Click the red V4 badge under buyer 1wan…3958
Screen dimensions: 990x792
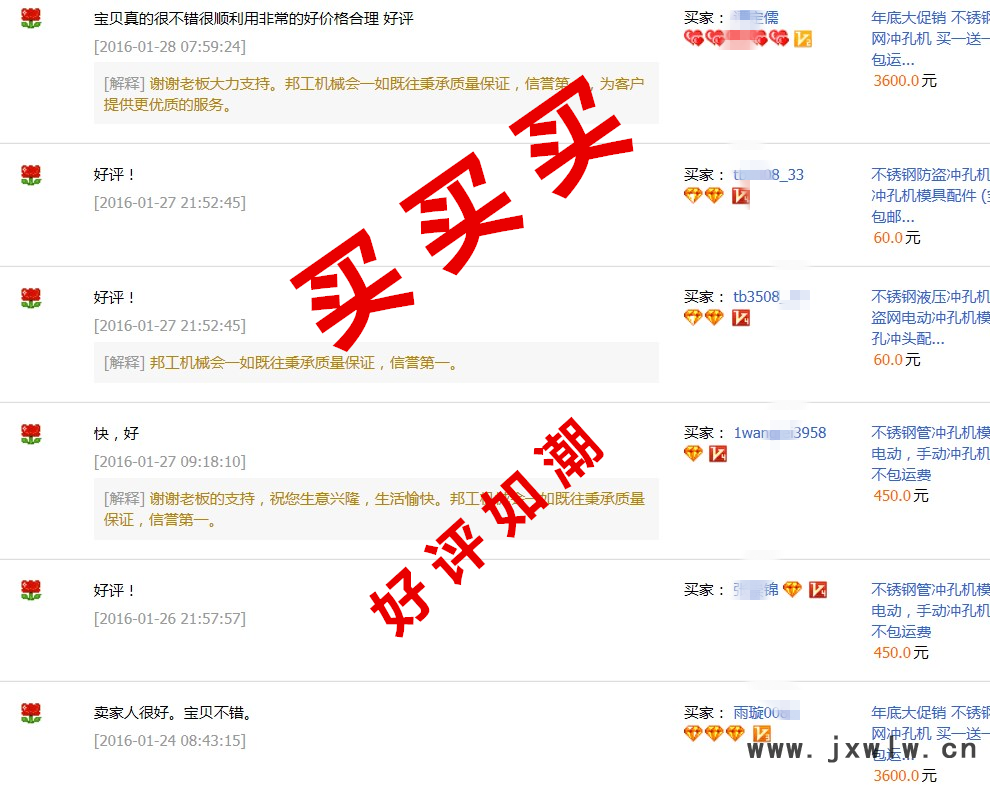pyautogui.click(x=718, y=453)
